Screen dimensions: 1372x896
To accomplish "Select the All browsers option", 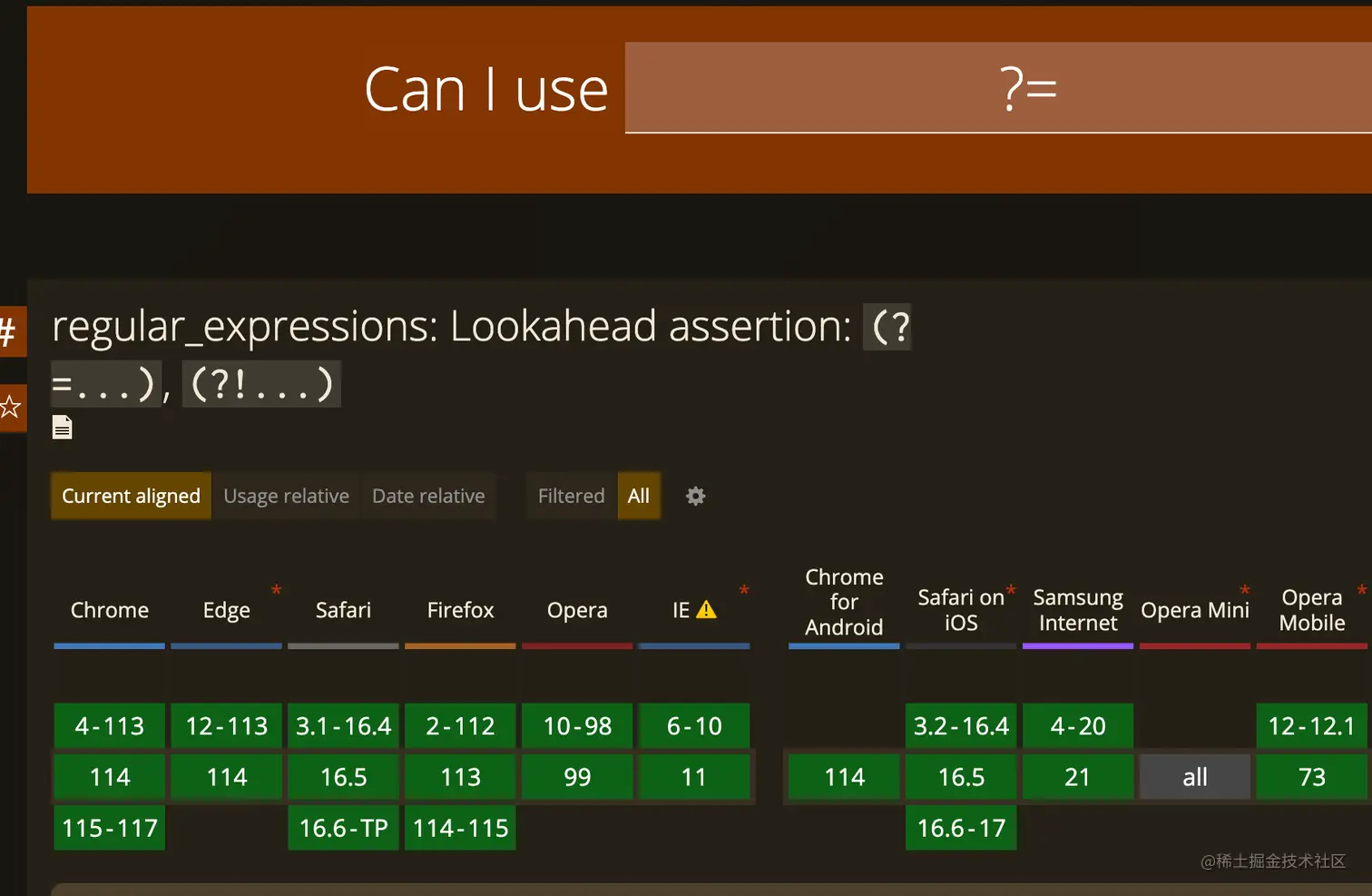I will pyautogui.click(x=639, y=496).
